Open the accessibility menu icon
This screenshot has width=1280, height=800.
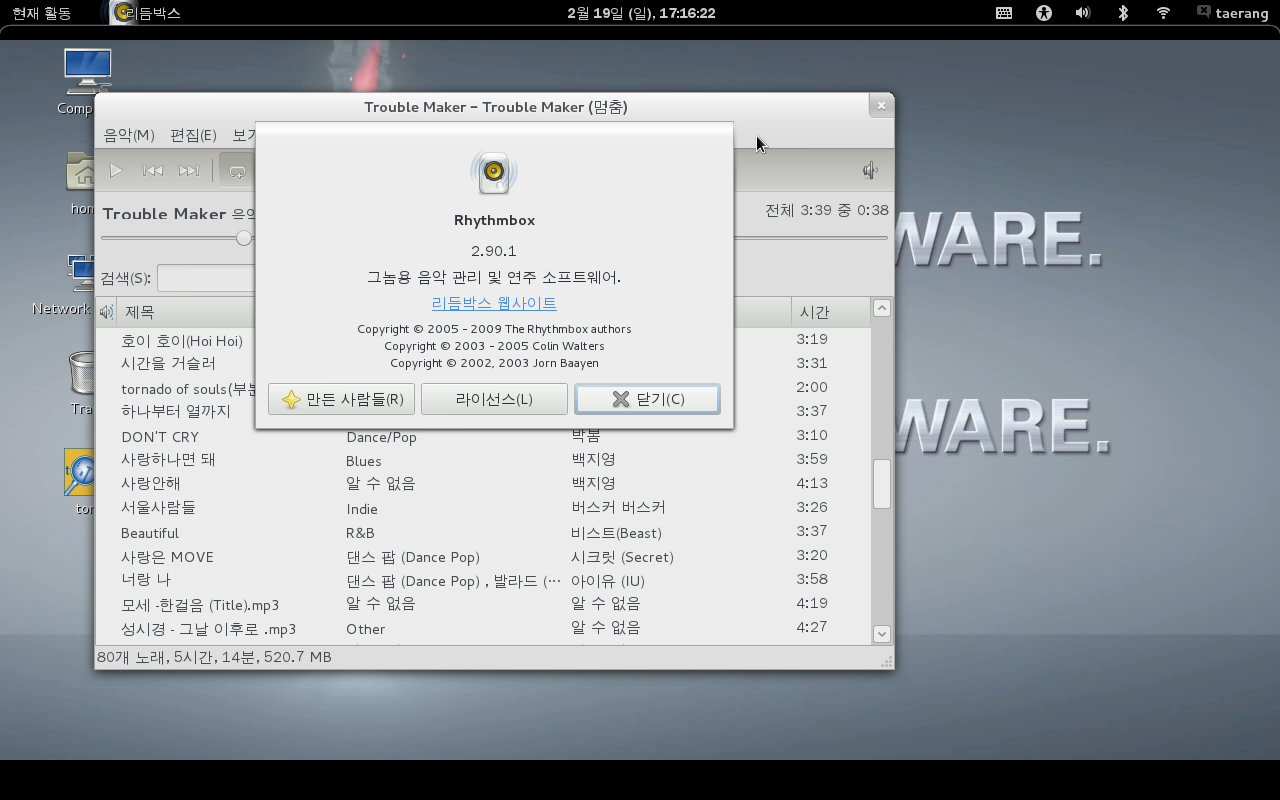click(1044, 13)
